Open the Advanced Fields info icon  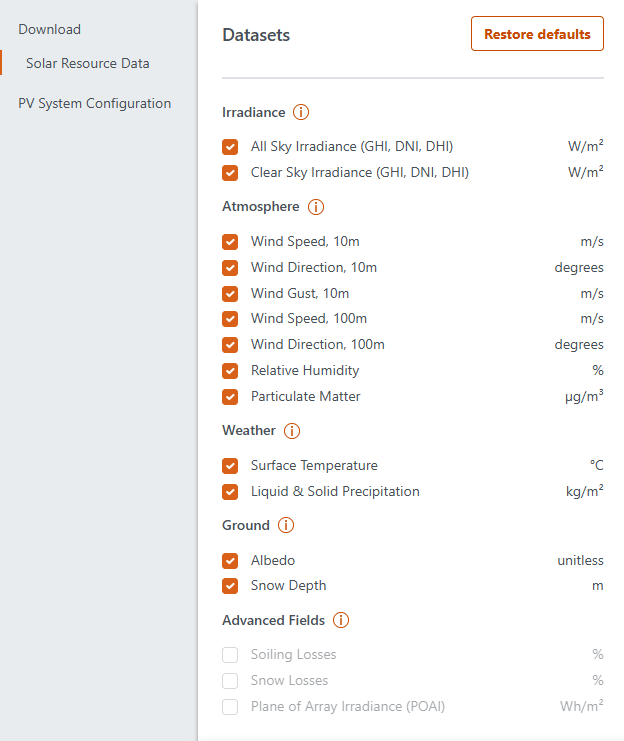341,620
